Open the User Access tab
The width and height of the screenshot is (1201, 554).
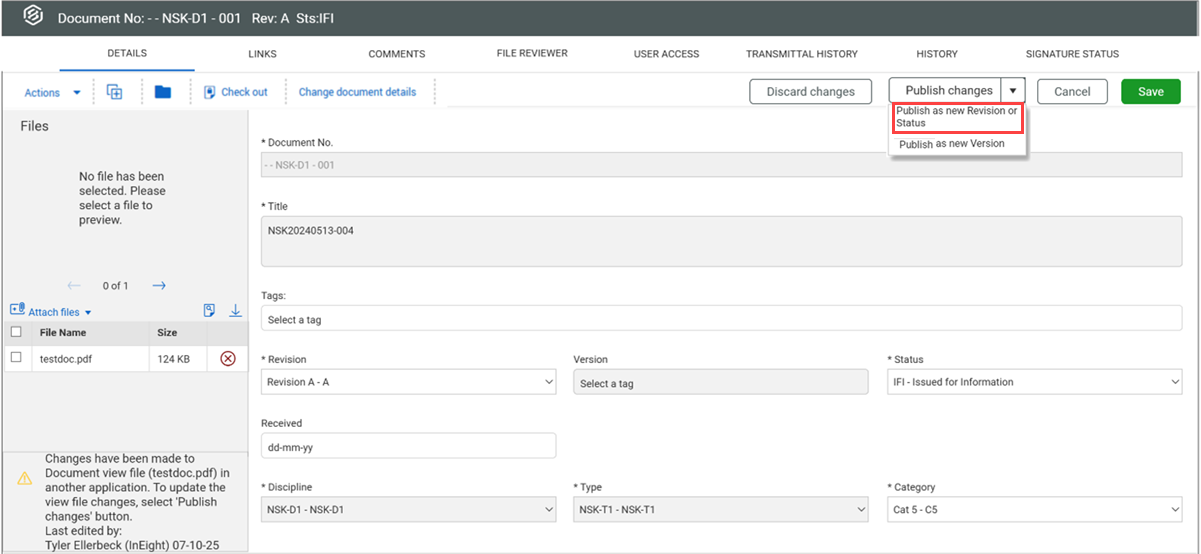tap(667, 54)
